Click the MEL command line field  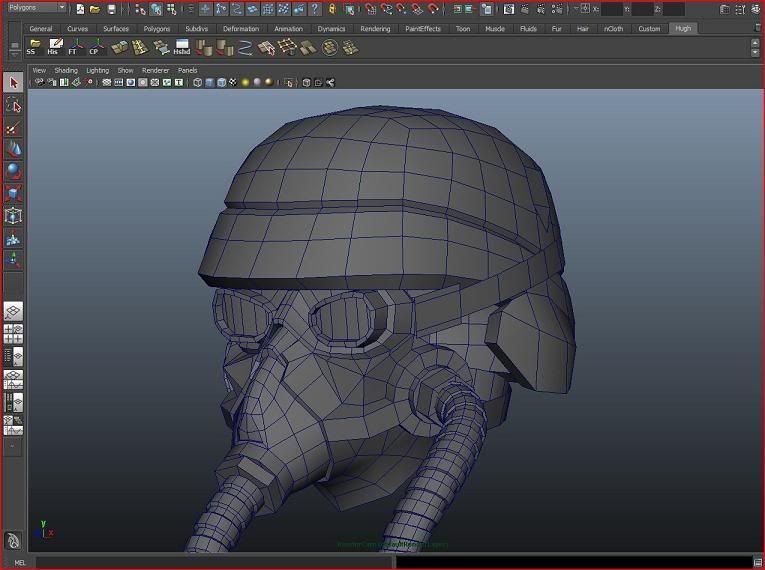click(215, 562)
